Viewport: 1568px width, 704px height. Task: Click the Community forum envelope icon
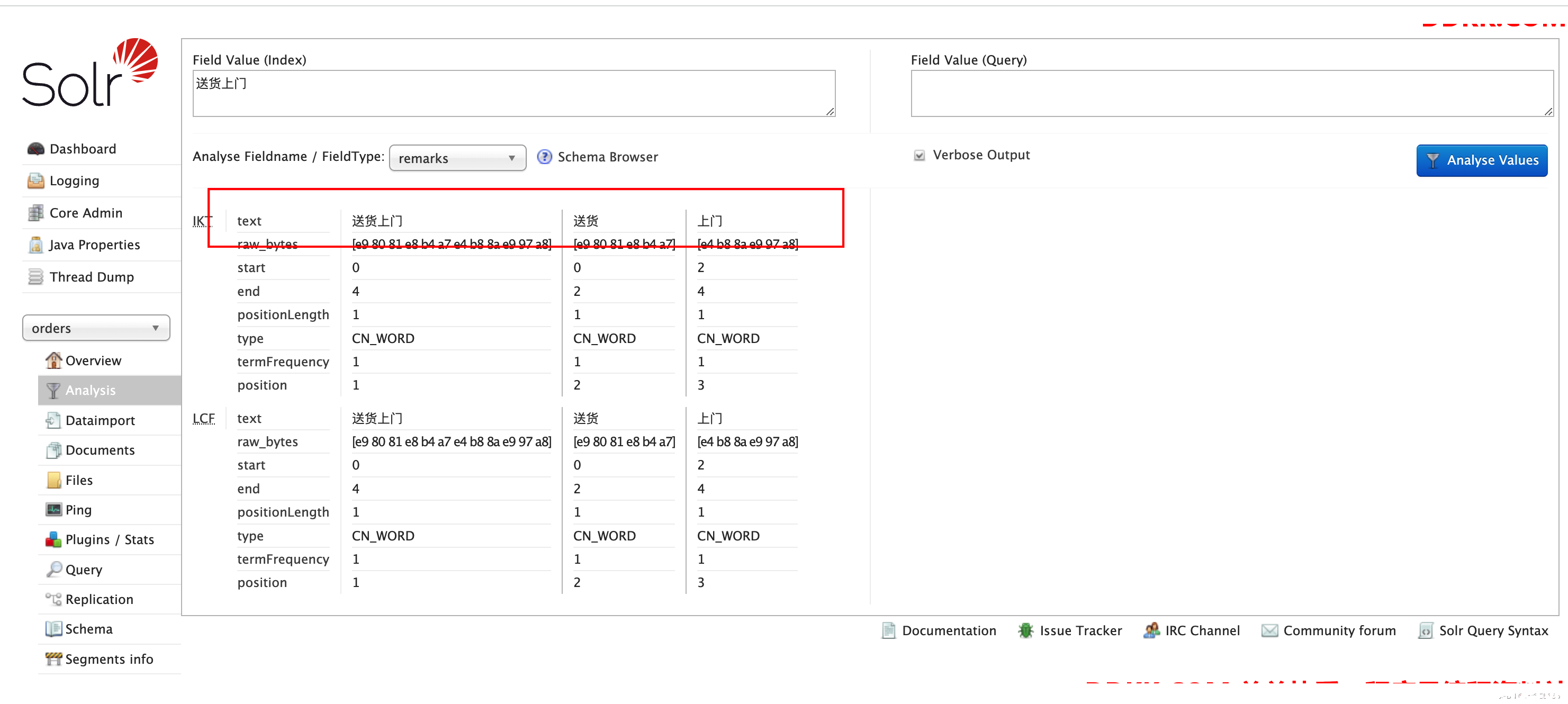click(1270, 630)
